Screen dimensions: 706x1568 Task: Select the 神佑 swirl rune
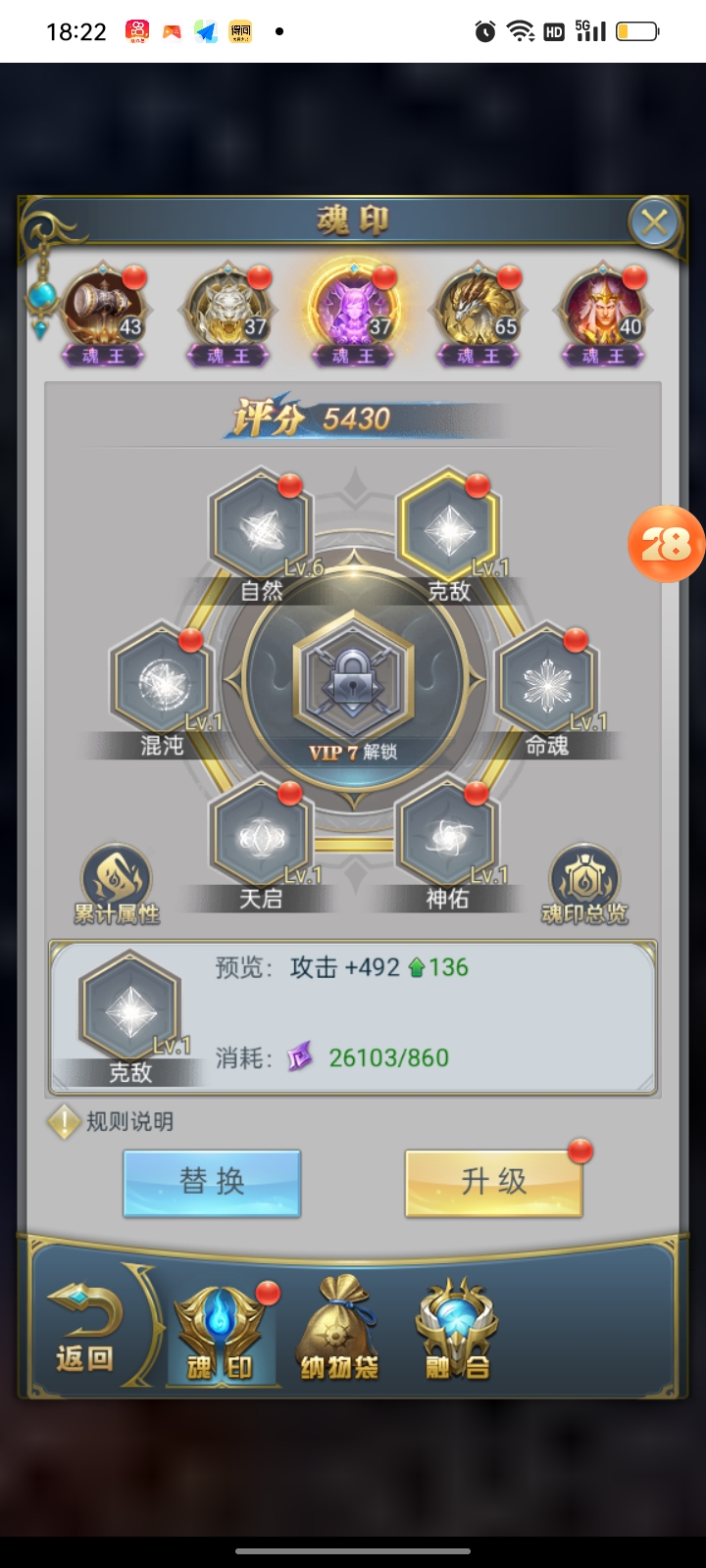click(x=448, y=839)
